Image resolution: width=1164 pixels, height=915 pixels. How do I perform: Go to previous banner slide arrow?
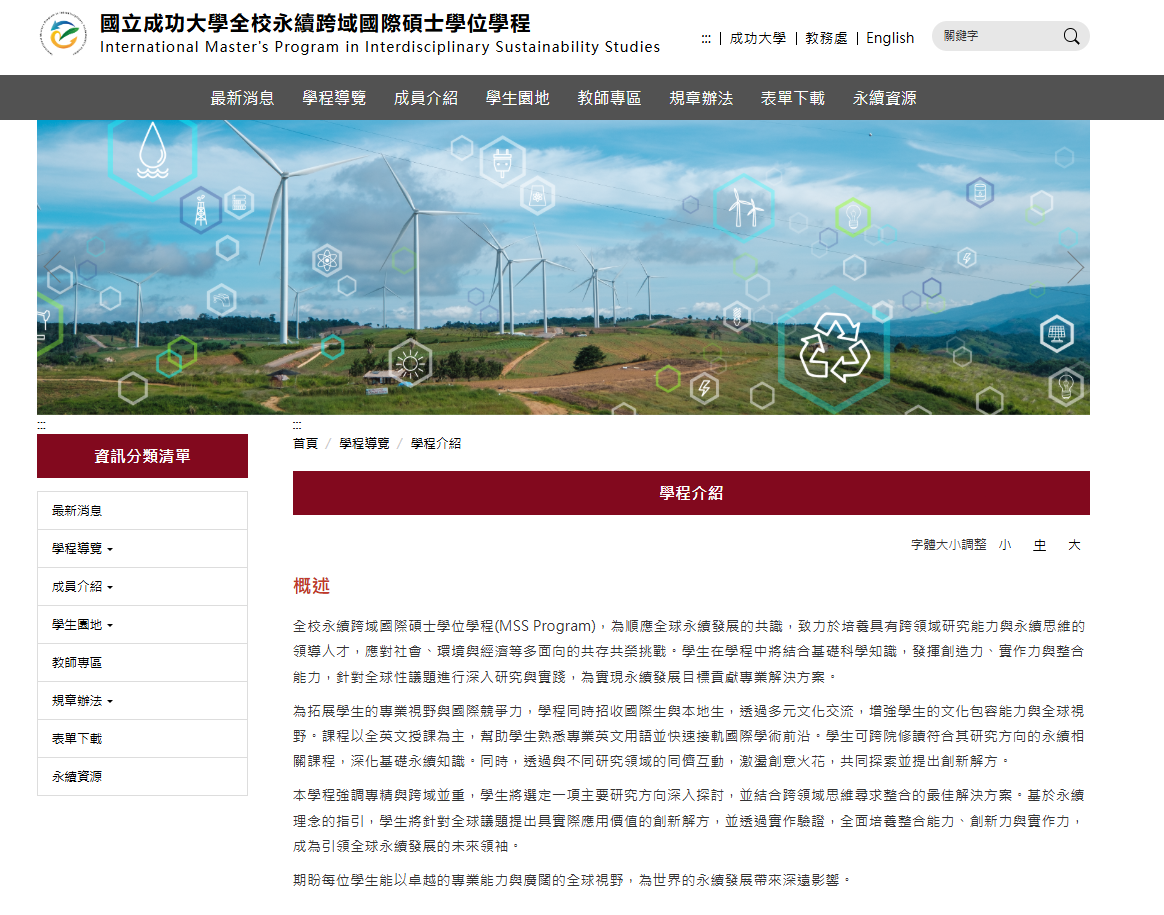tap(52, 267)
